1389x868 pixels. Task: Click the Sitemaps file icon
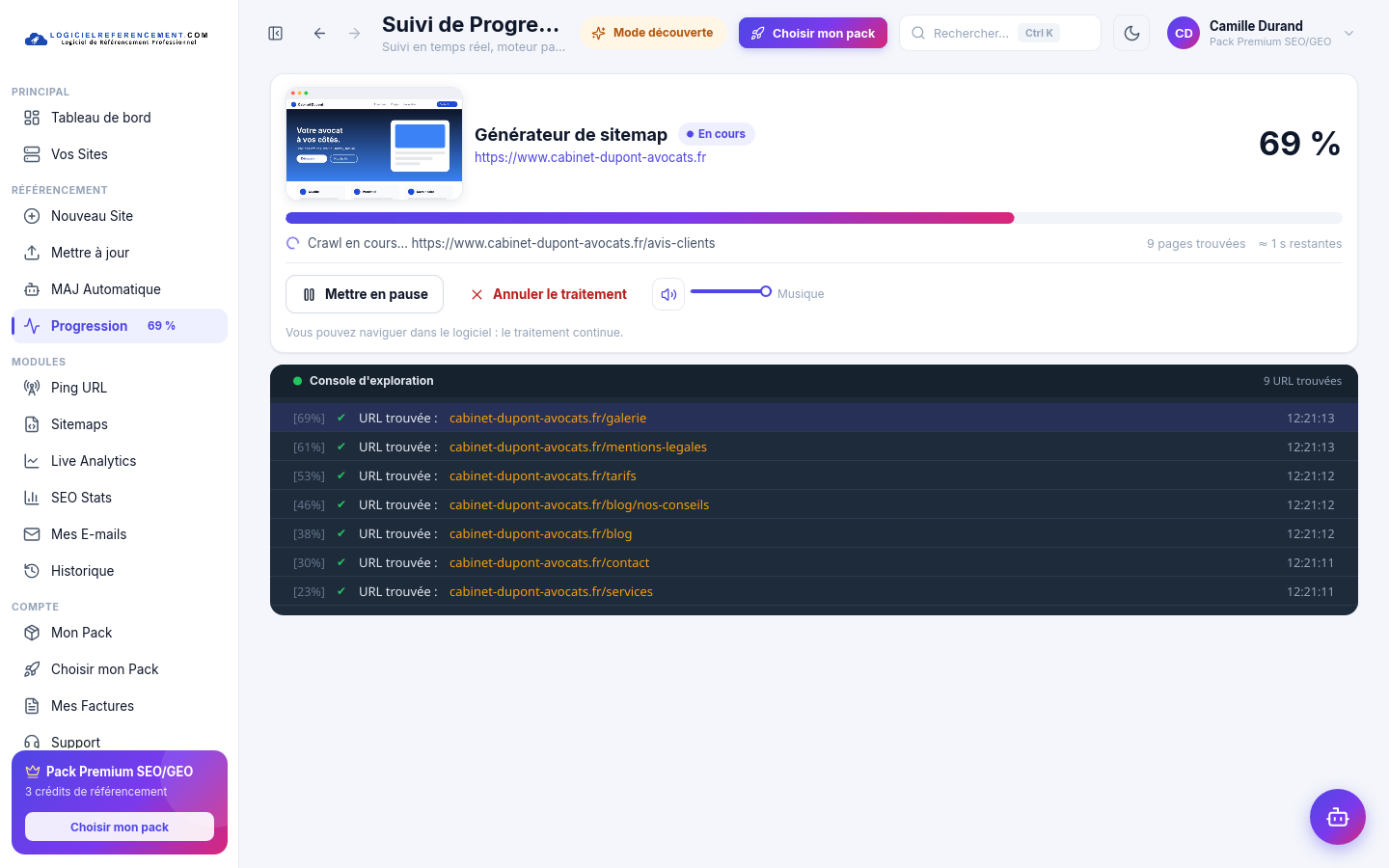point(32,424)
